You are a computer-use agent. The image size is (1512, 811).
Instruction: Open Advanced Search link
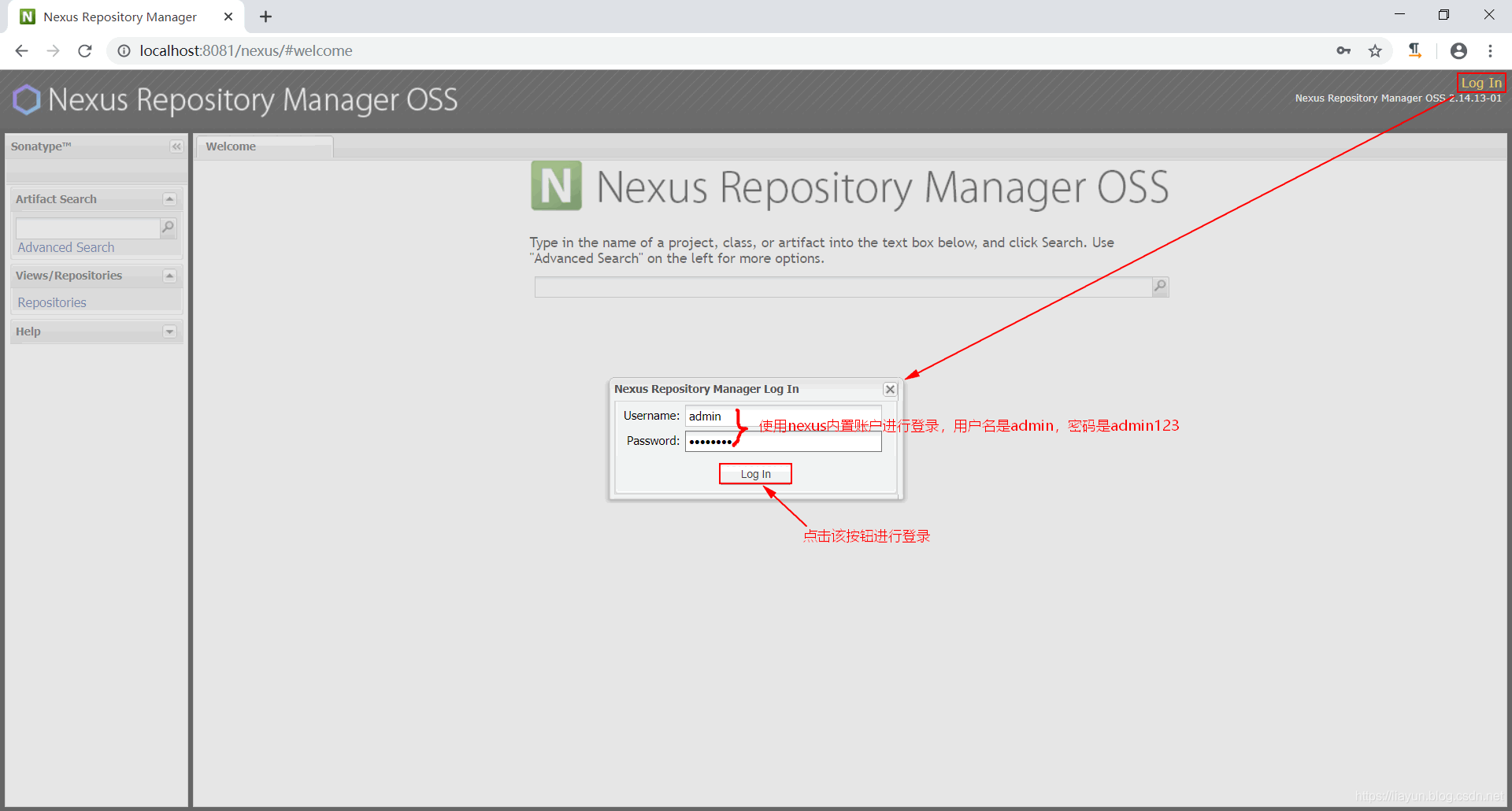(x=66, y=247)
